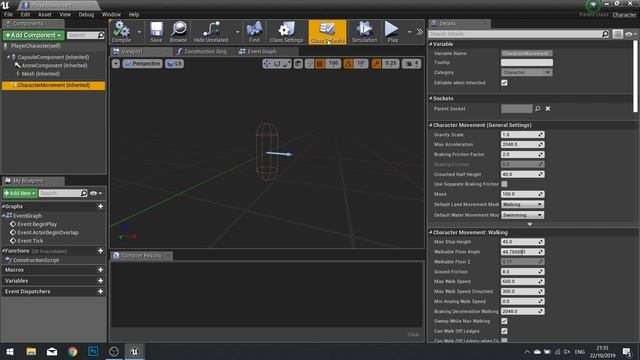Open Hide Unrelated options dropdown
640x360 pixels.
pyautogui.click(x=237, y=32)
